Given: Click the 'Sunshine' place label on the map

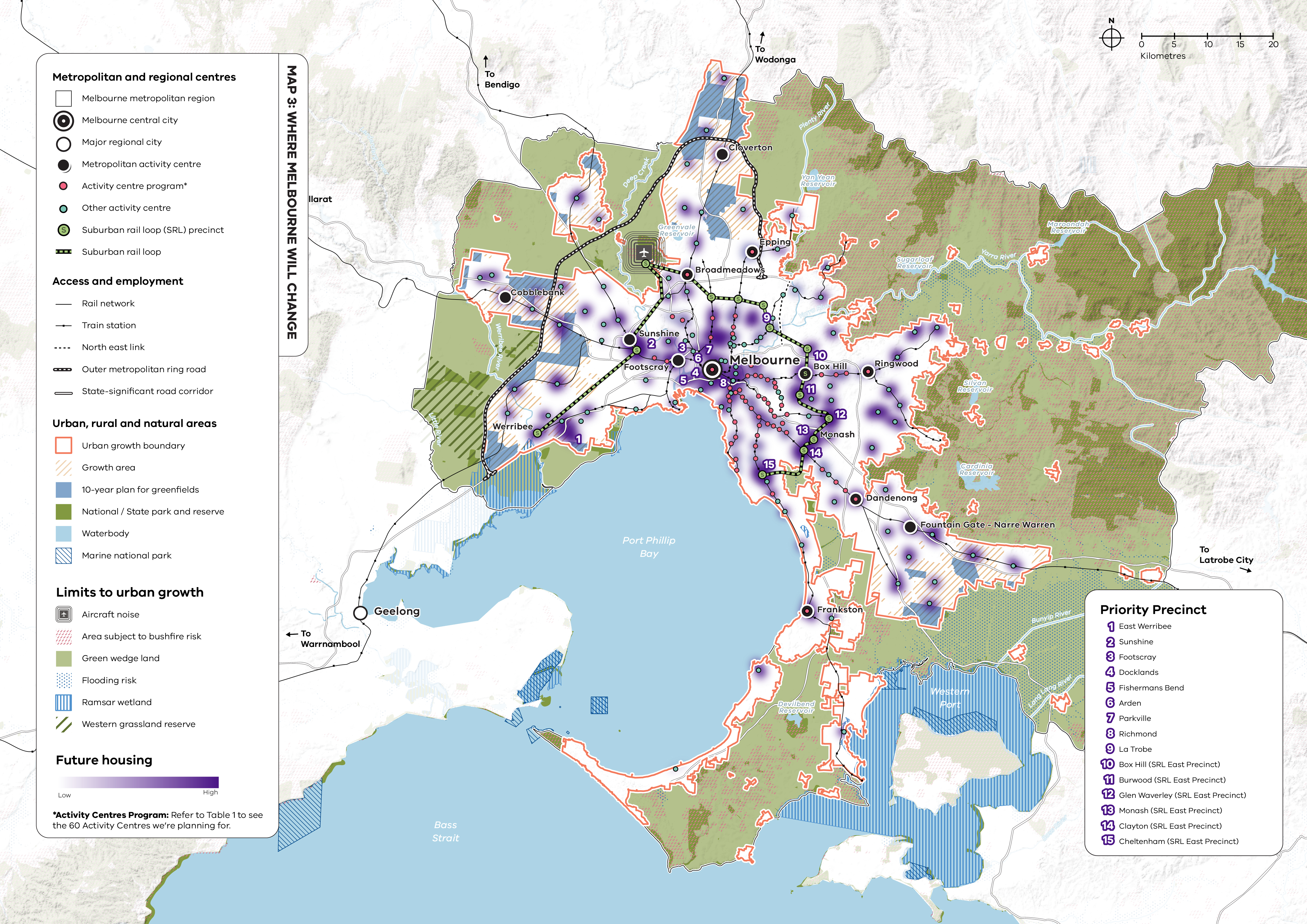Looking at the screenshot, I should tap(659, 333).
